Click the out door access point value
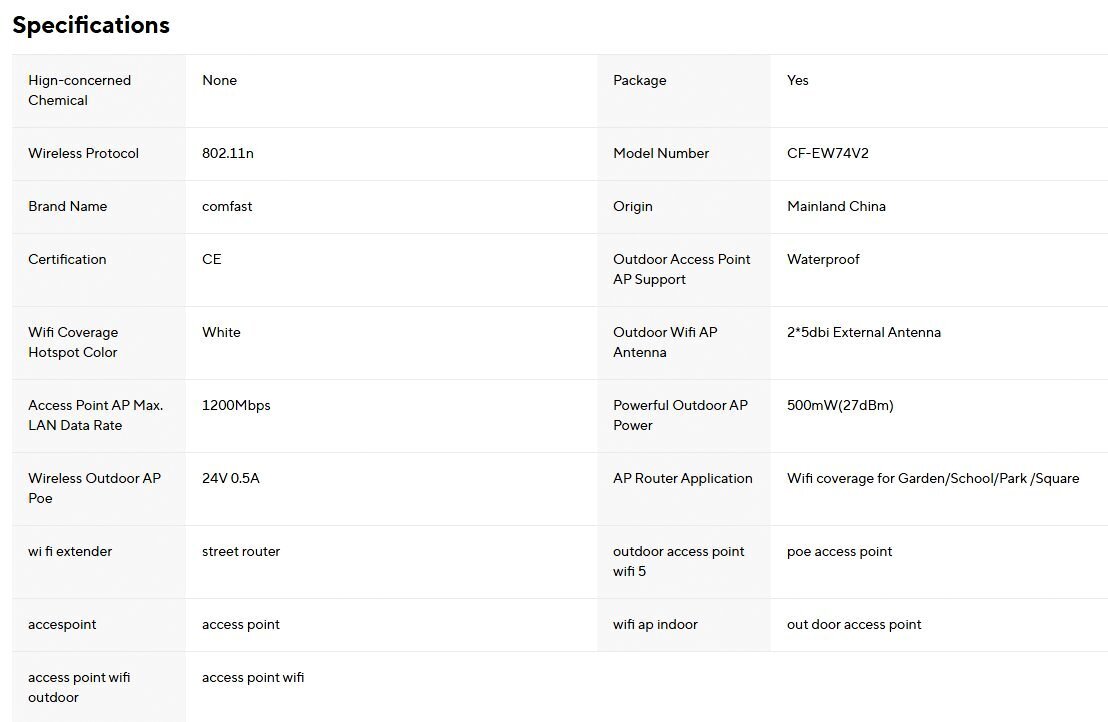This screenshot has height=722, width=1108. [854, 624]
